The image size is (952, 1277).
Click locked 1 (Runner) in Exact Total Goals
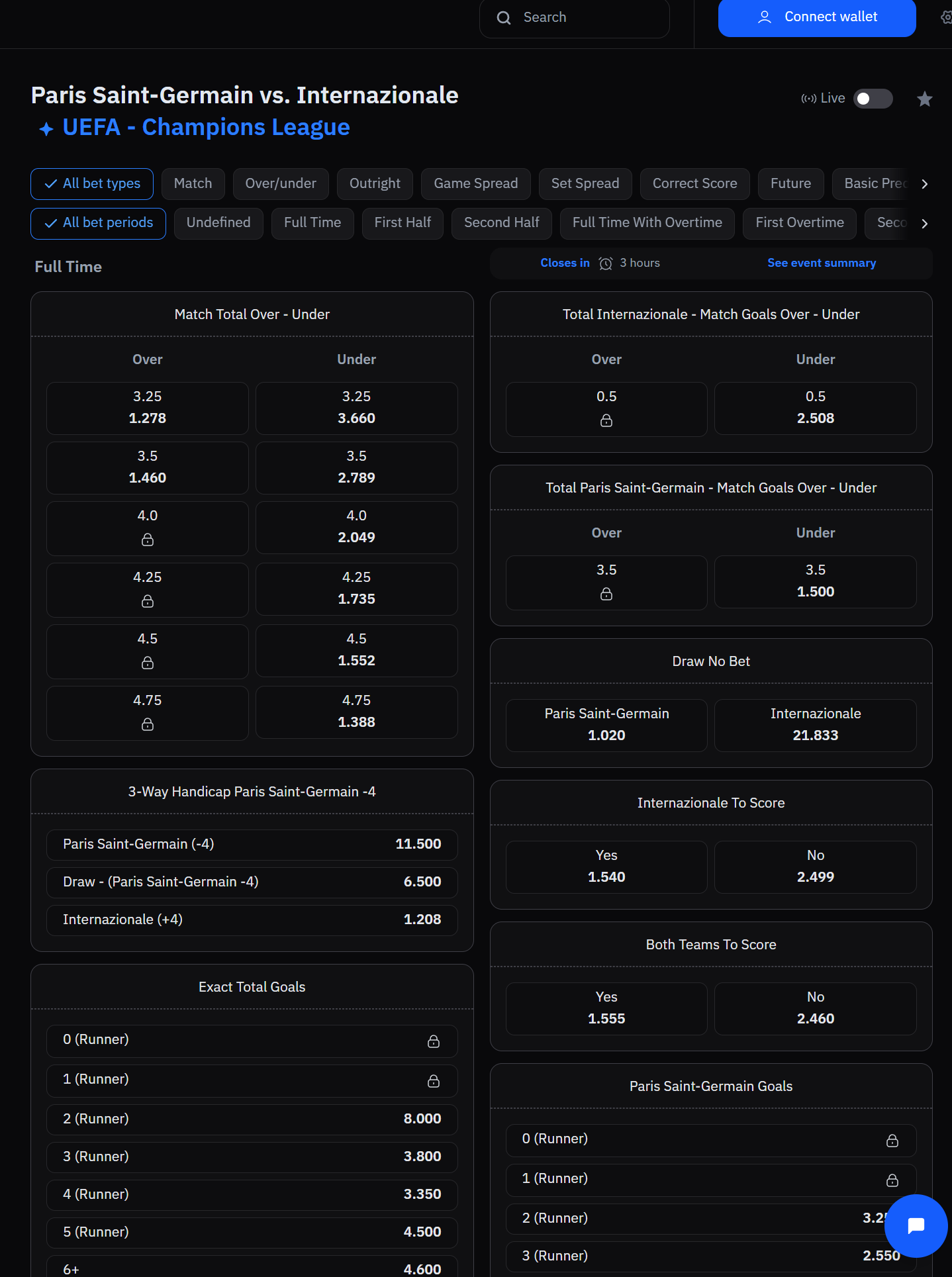252,1081
